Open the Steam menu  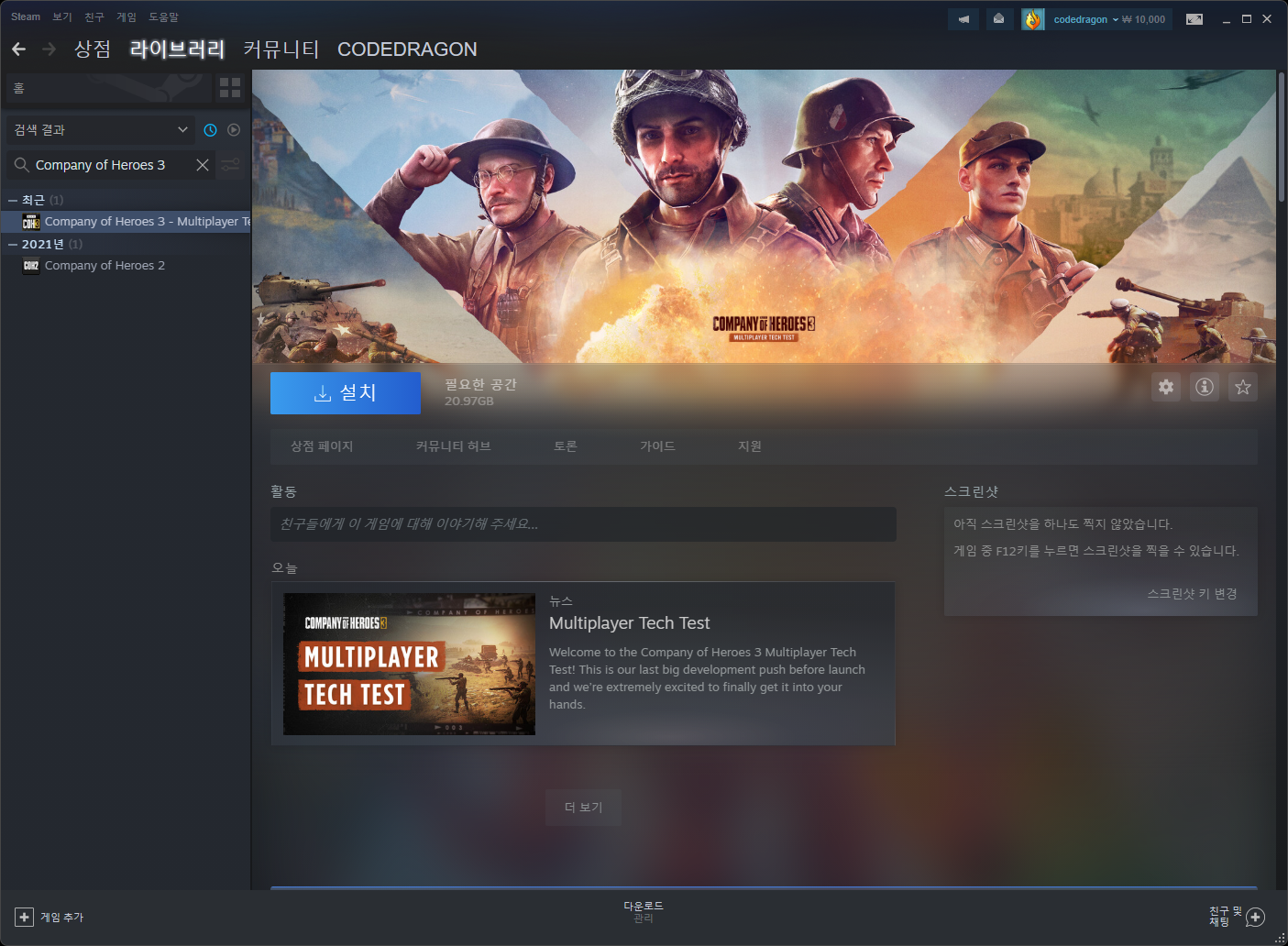click(26, 16)
